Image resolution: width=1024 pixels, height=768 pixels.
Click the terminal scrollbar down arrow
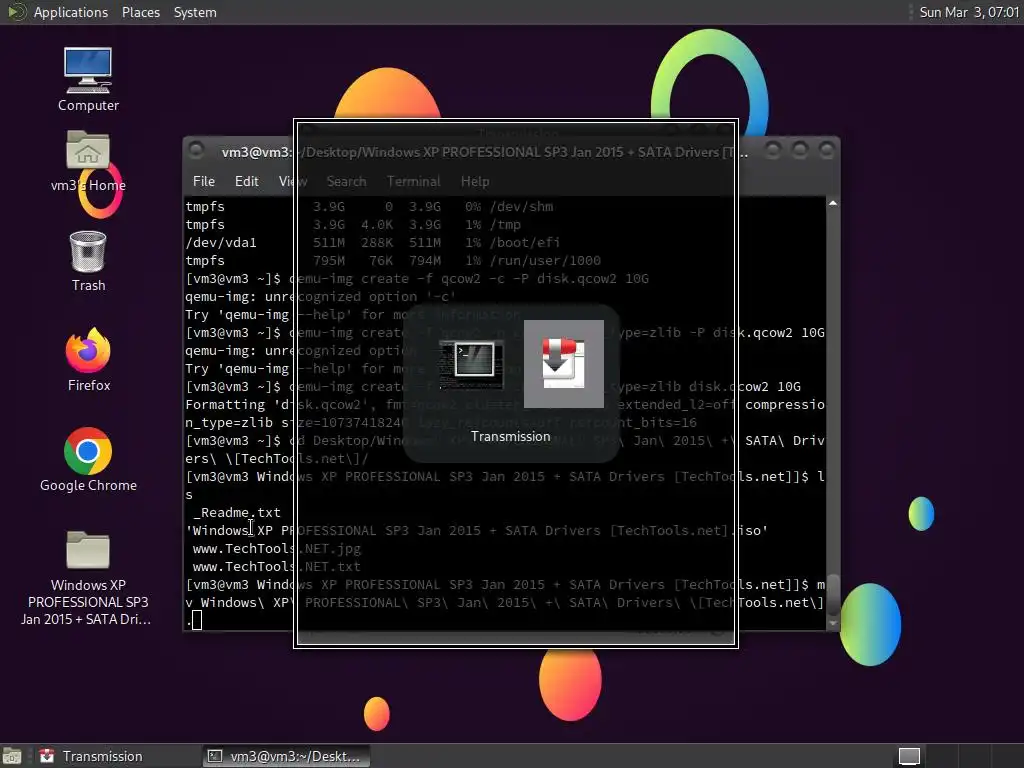pyautogui.click(x=833, y=624)
